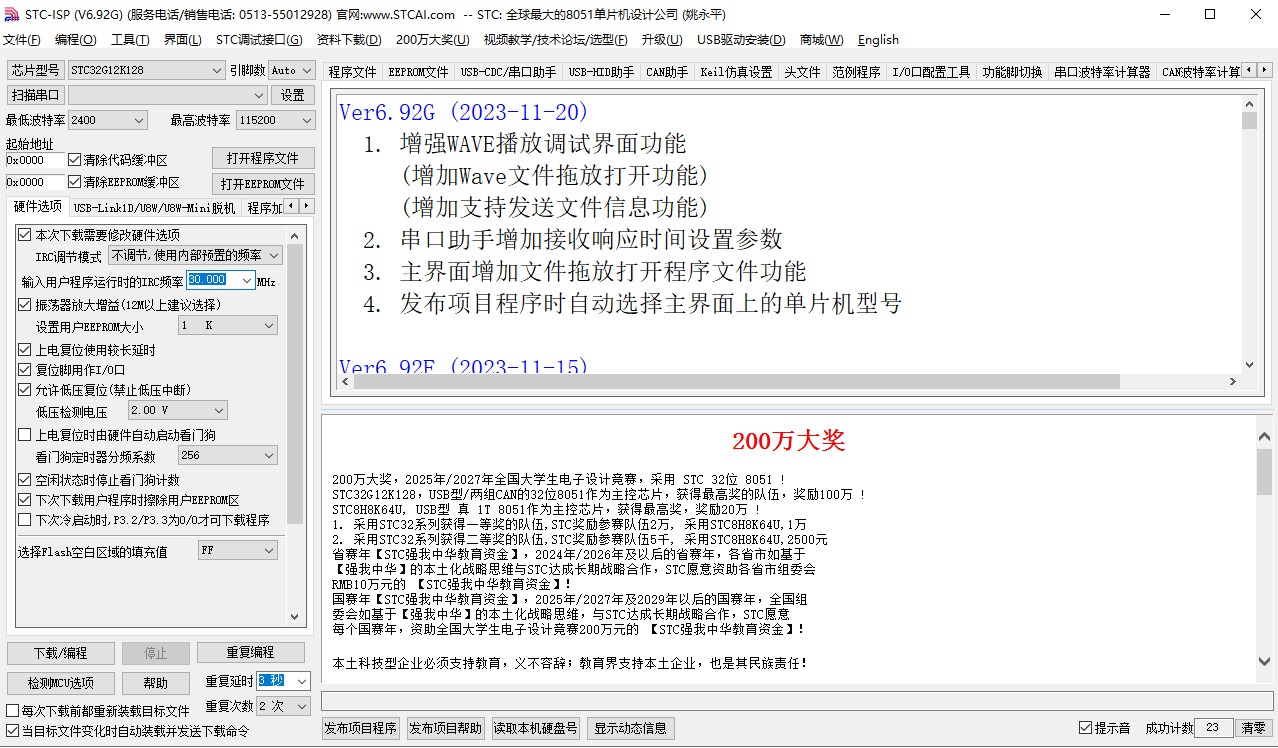Click scroll-down arrow of hardware options list
This screenshot has width=1278, height=748.
(x=295, y=616)
